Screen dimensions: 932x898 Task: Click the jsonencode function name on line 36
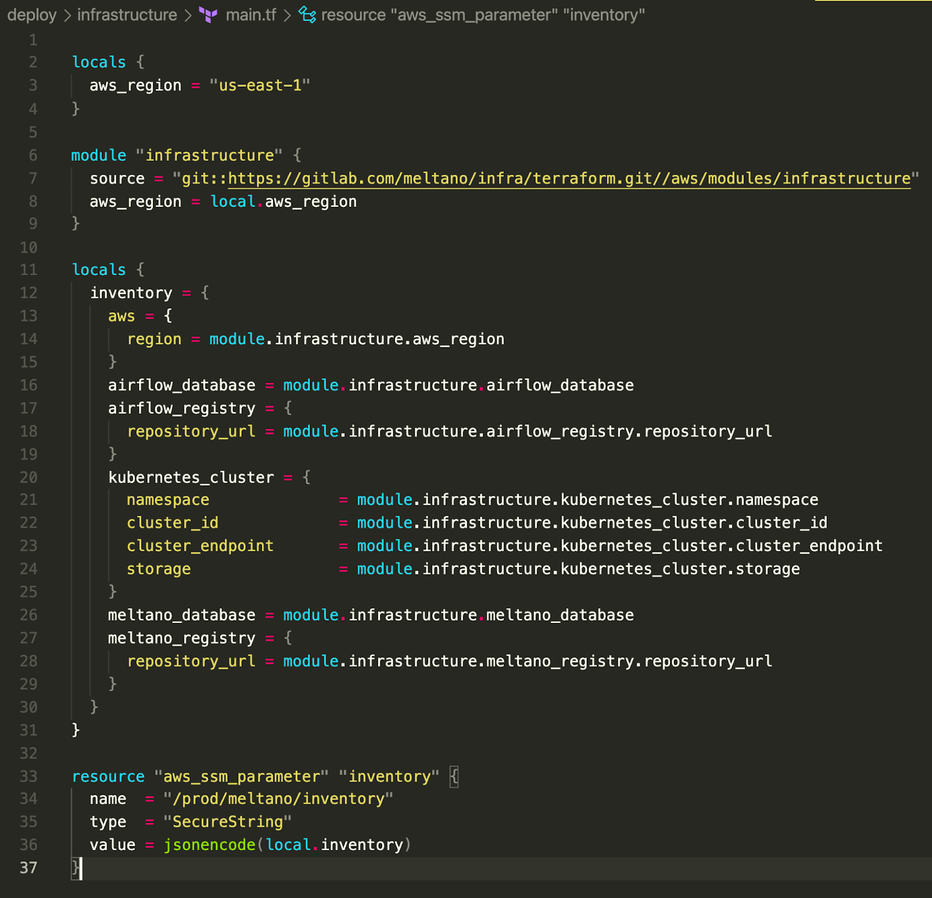tap(209, 844)
